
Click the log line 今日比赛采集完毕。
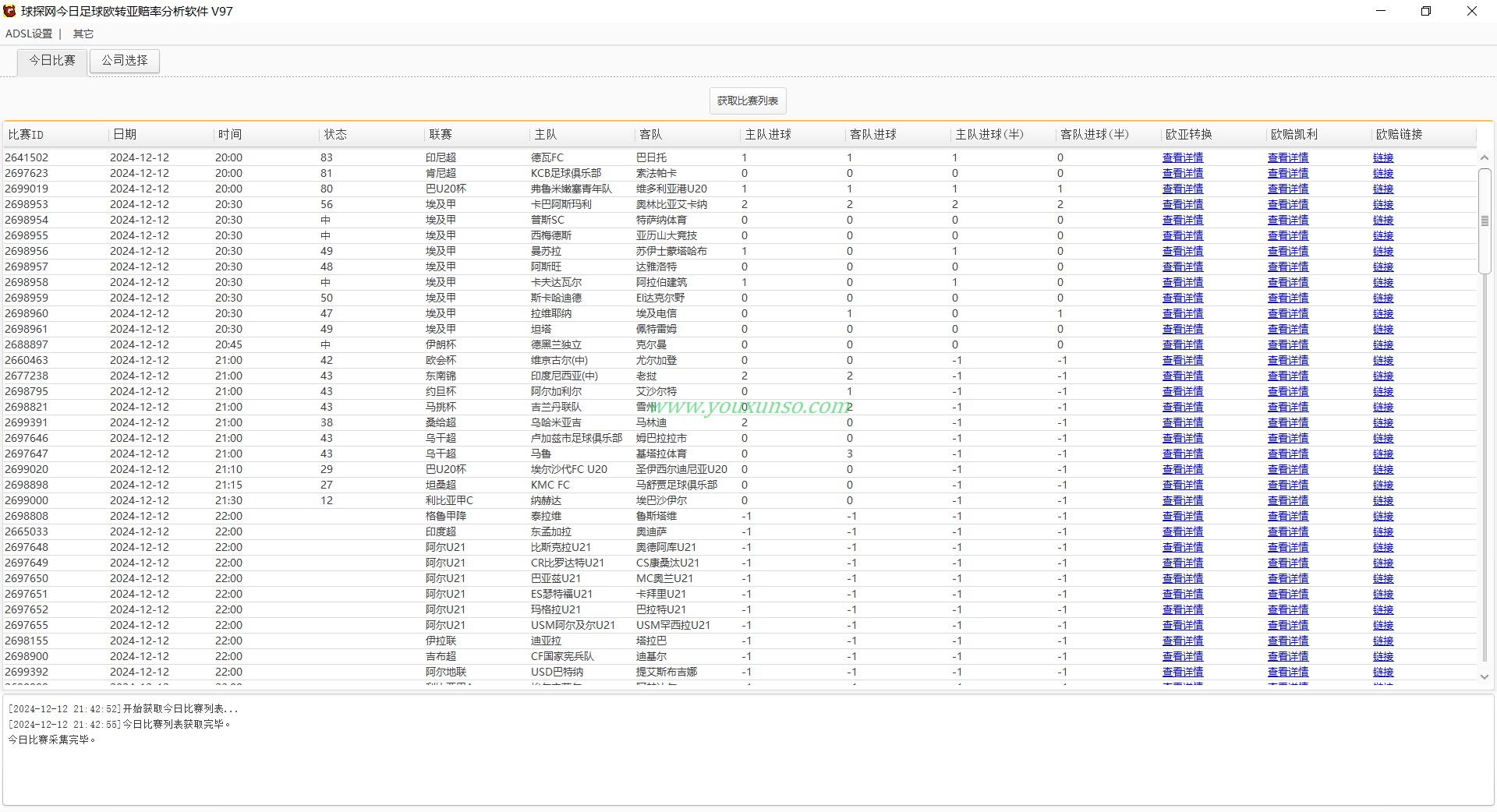[52, 740]
